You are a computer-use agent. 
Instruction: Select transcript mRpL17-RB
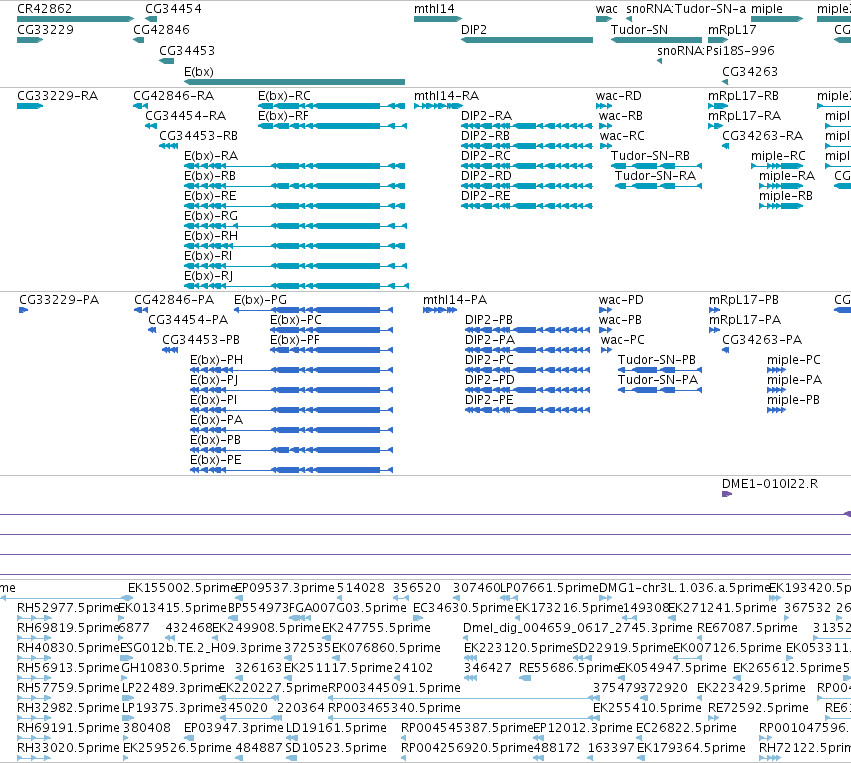pos(718,106)
